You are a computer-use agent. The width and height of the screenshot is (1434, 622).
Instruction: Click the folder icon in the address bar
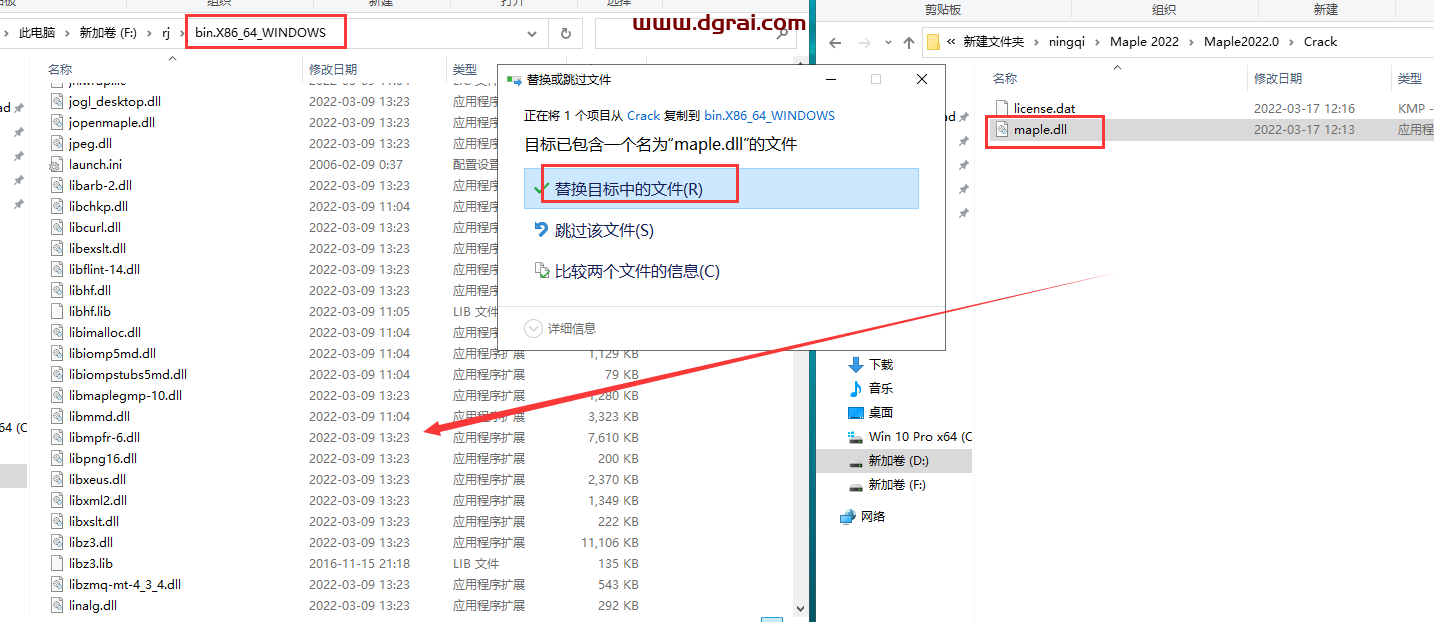click(933, 41)
